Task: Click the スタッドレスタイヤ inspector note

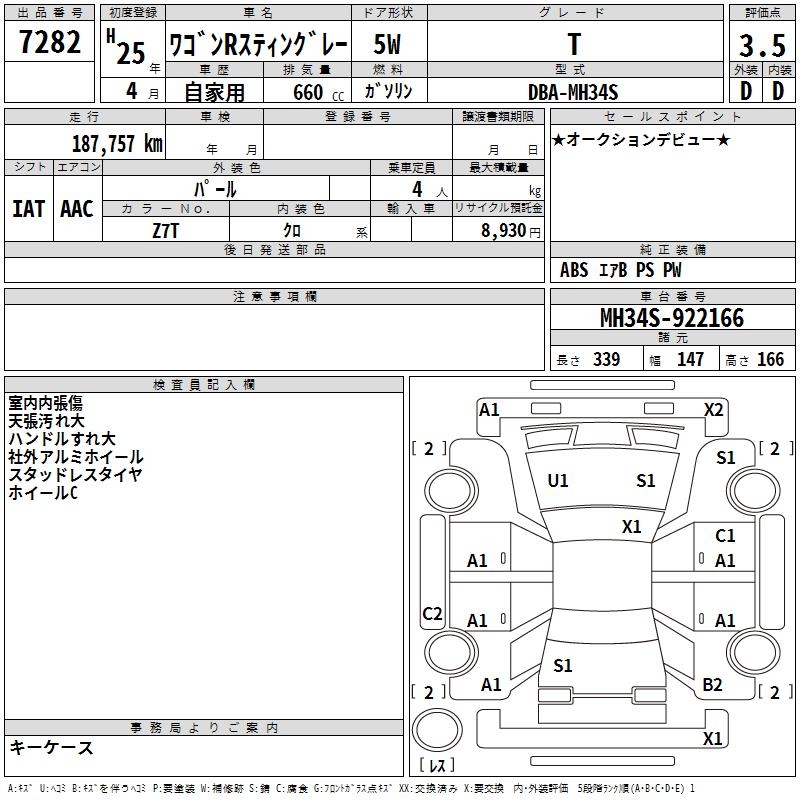Action: (x=75, y=475)
